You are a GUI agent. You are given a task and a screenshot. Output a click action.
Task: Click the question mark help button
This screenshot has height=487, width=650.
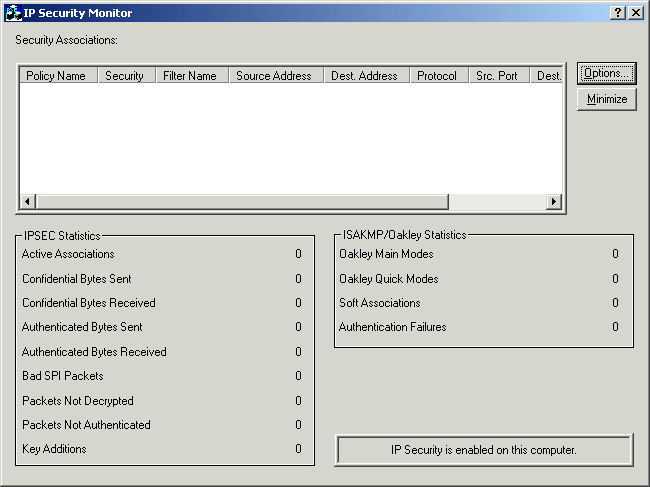click(x=618, y=13)
